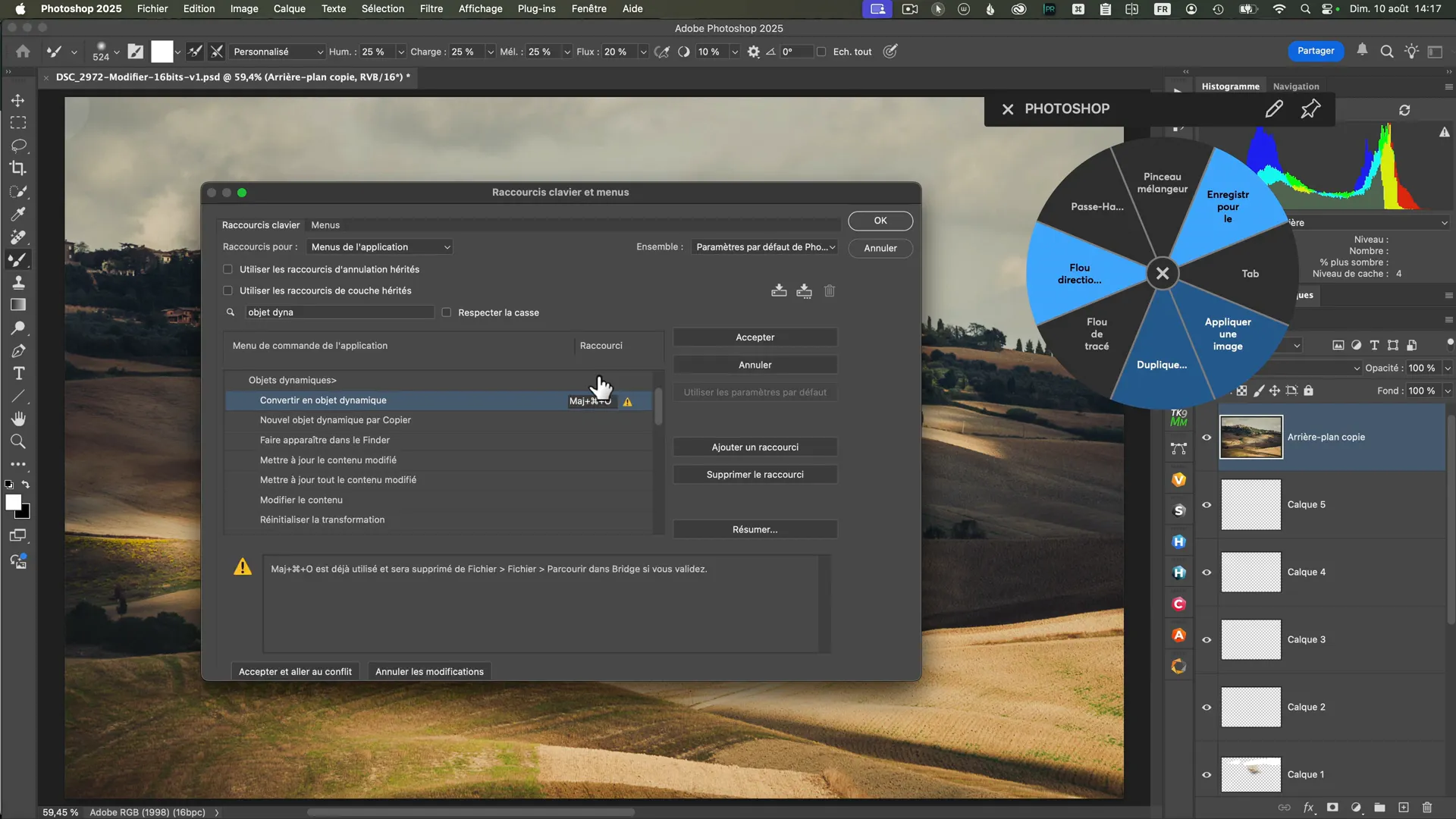1456x819 pixels.
Task: Select the Zoom tool
Action: point(18,441)
